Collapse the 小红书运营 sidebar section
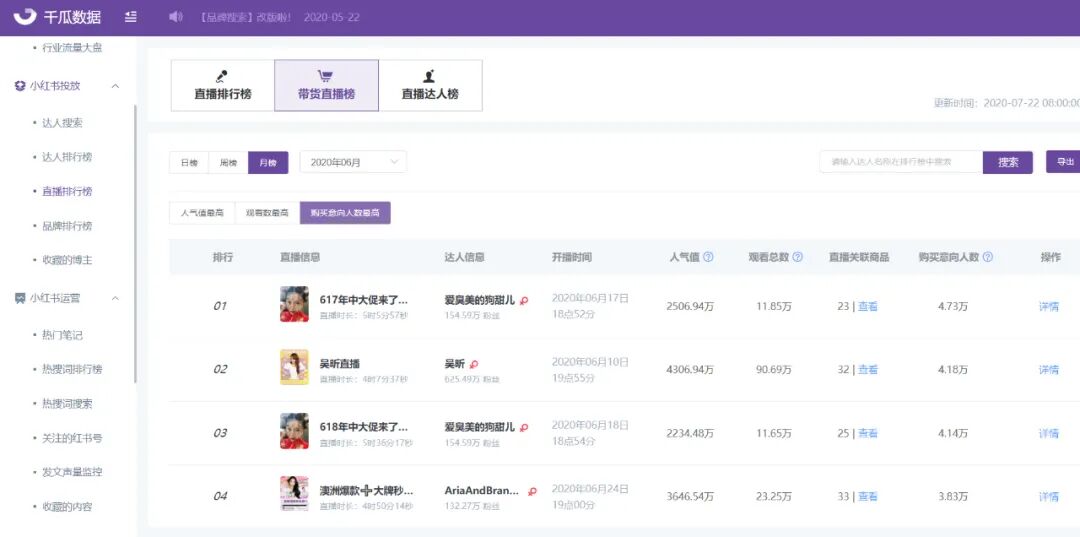 click(115, 298)
